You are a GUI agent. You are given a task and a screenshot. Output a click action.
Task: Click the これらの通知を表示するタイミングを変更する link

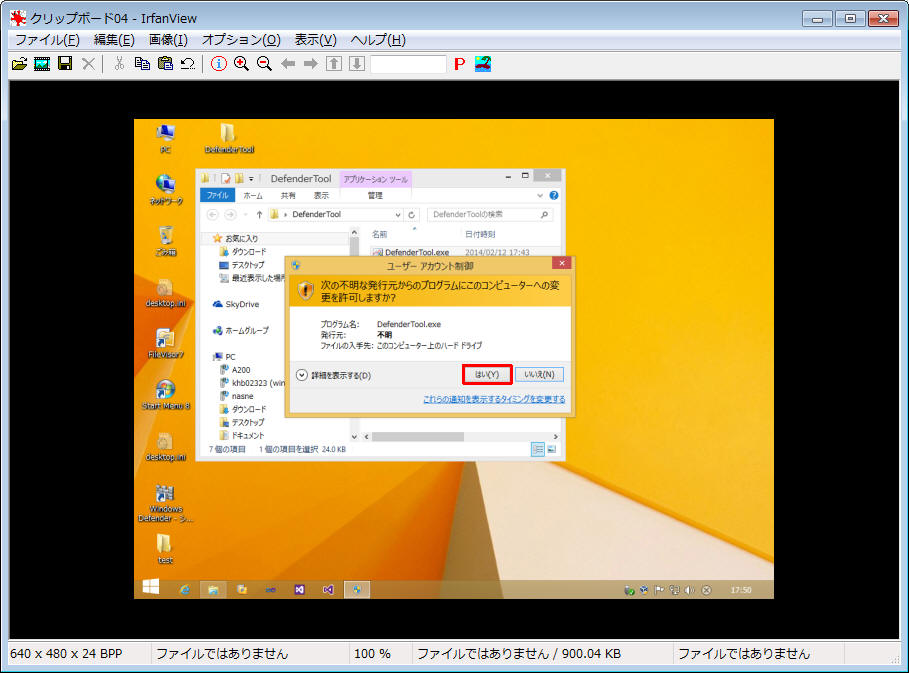(494, 399)
